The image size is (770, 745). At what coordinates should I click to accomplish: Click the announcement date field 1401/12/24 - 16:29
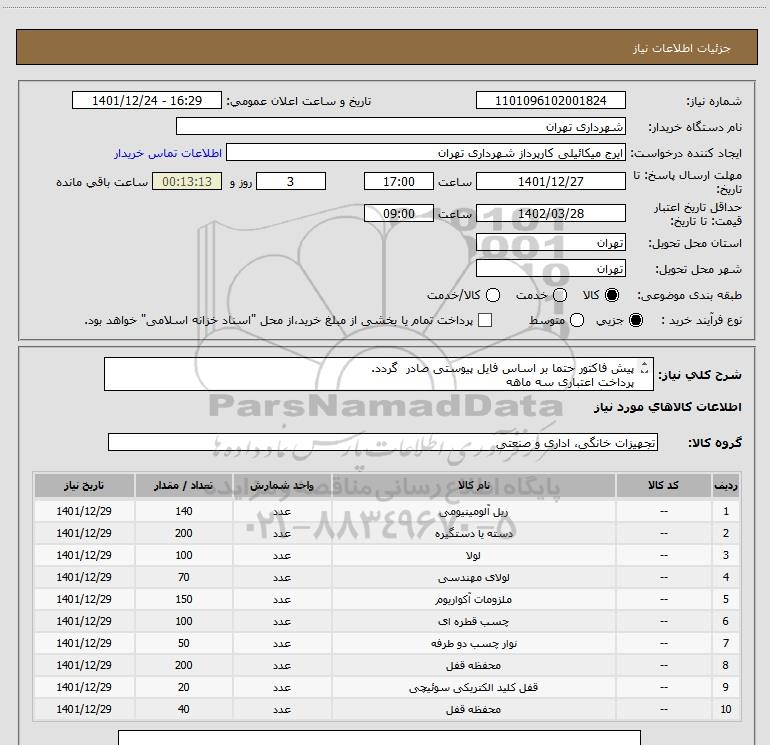tap(147, 101)
